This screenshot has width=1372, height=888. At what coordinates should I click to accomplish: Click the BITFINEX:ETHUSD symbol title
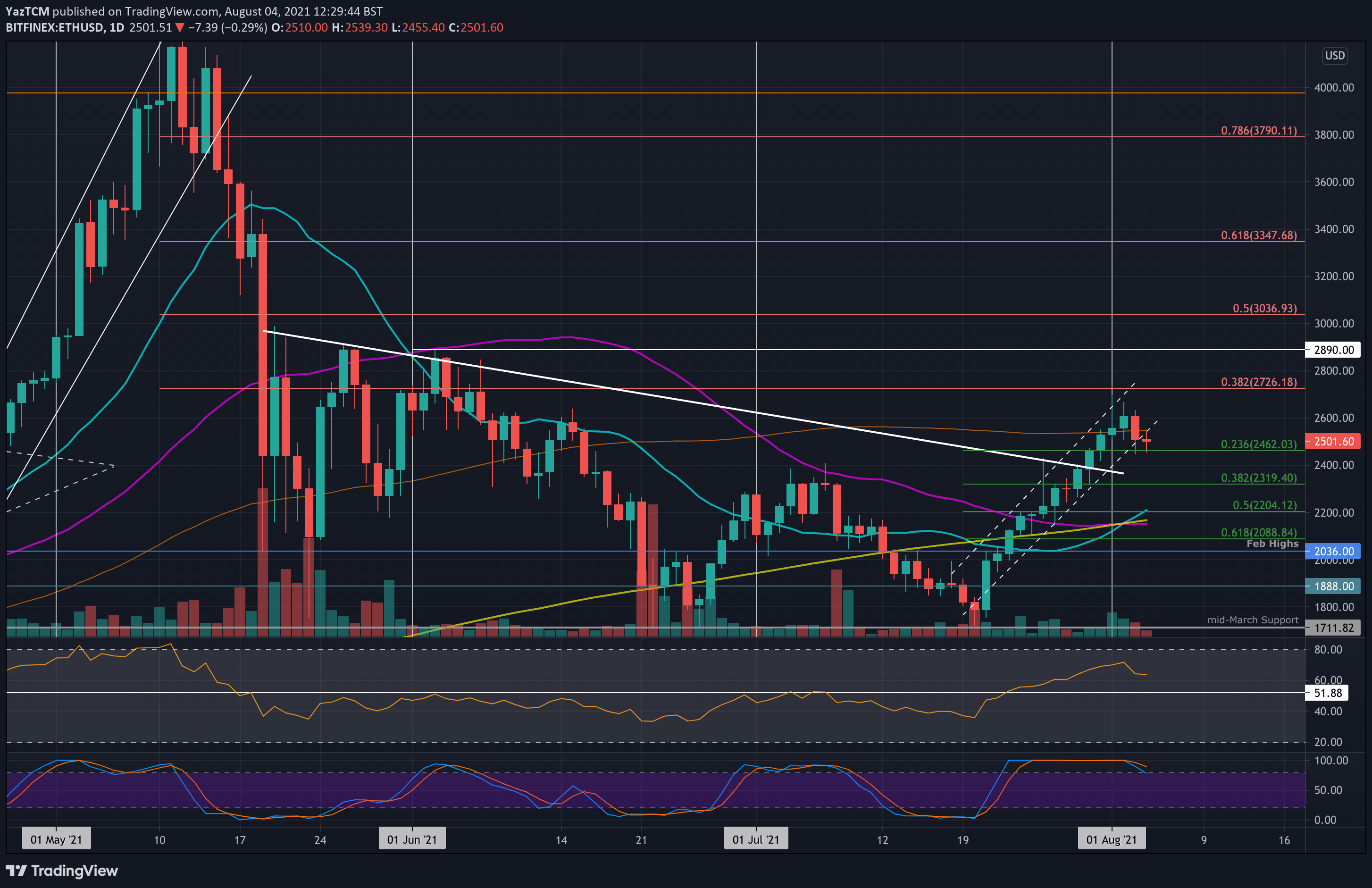pyautogui.click(x=55, y=27)
